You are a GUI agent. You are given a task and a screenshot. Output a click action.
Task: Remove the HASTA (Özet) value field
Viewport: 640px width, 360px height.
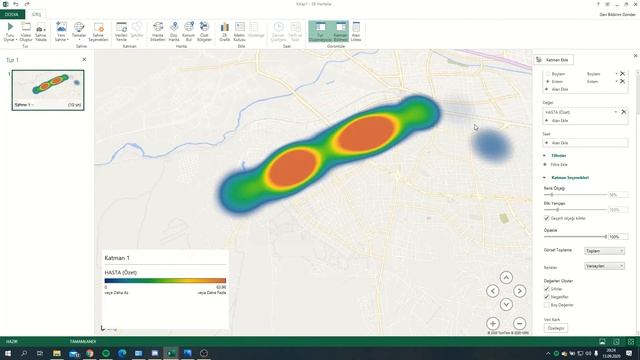[623, 112]
